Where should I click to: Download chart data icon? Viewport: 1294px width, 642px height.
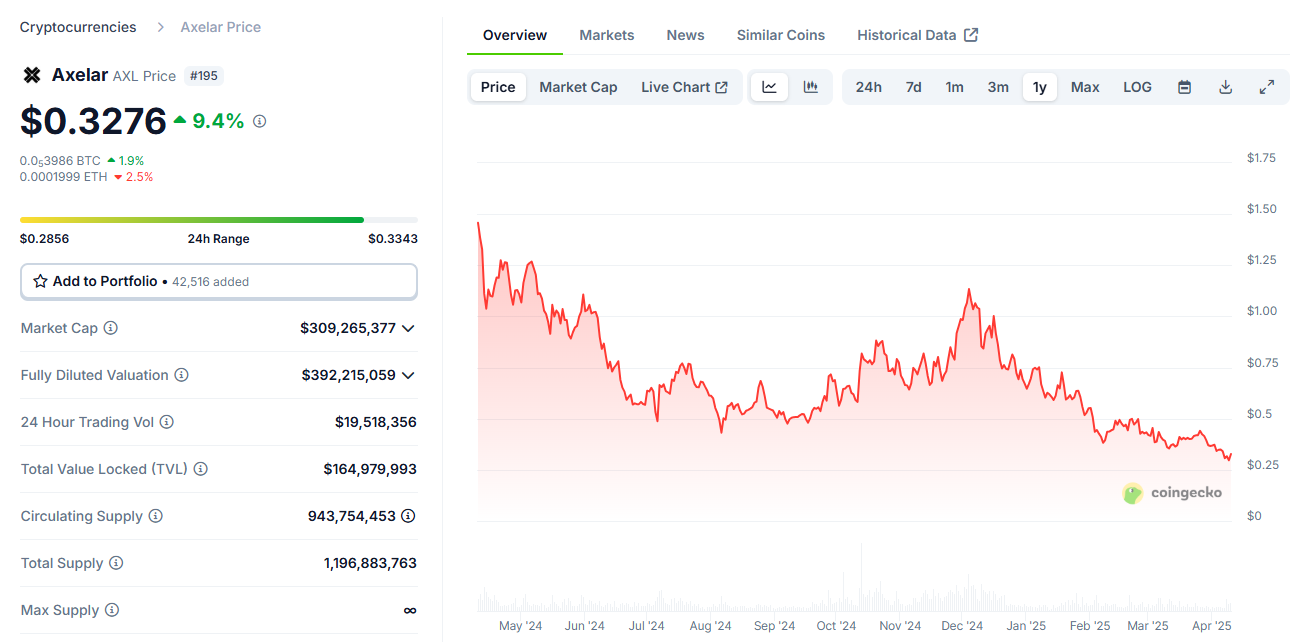pos(1225,87)
